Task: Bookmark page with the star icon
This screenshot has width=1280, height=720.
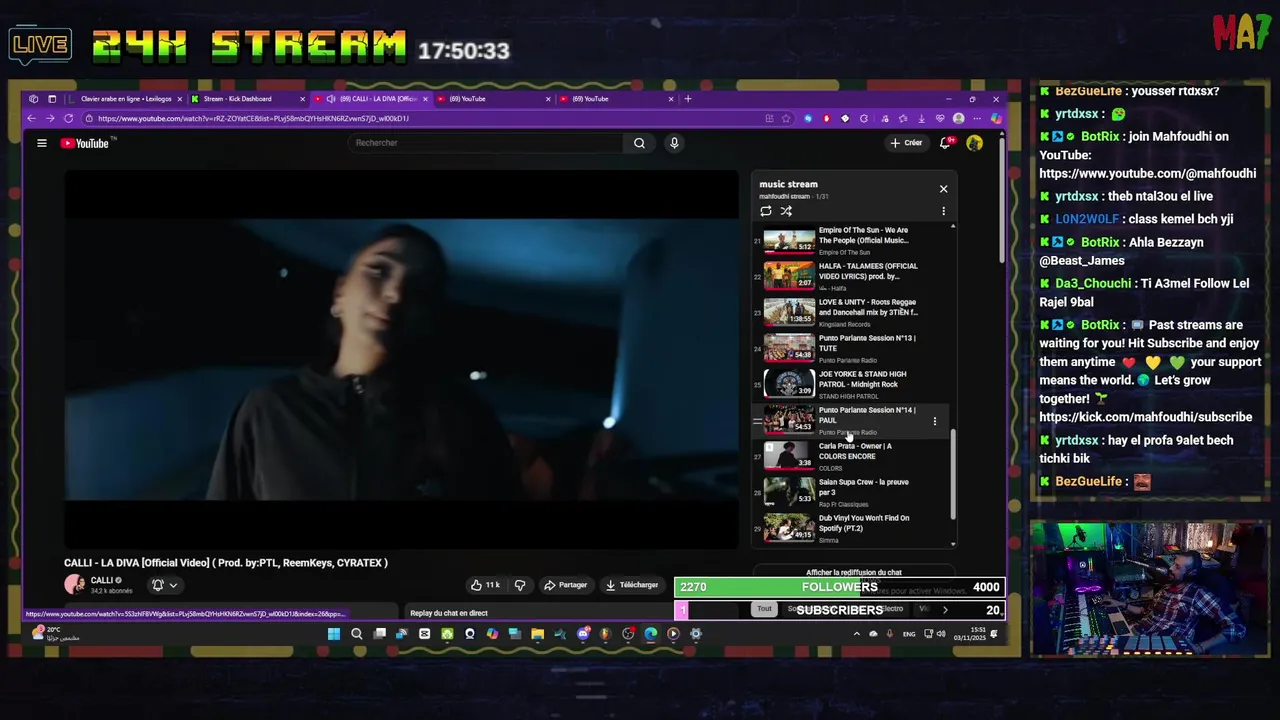Action: click(786, 119)
